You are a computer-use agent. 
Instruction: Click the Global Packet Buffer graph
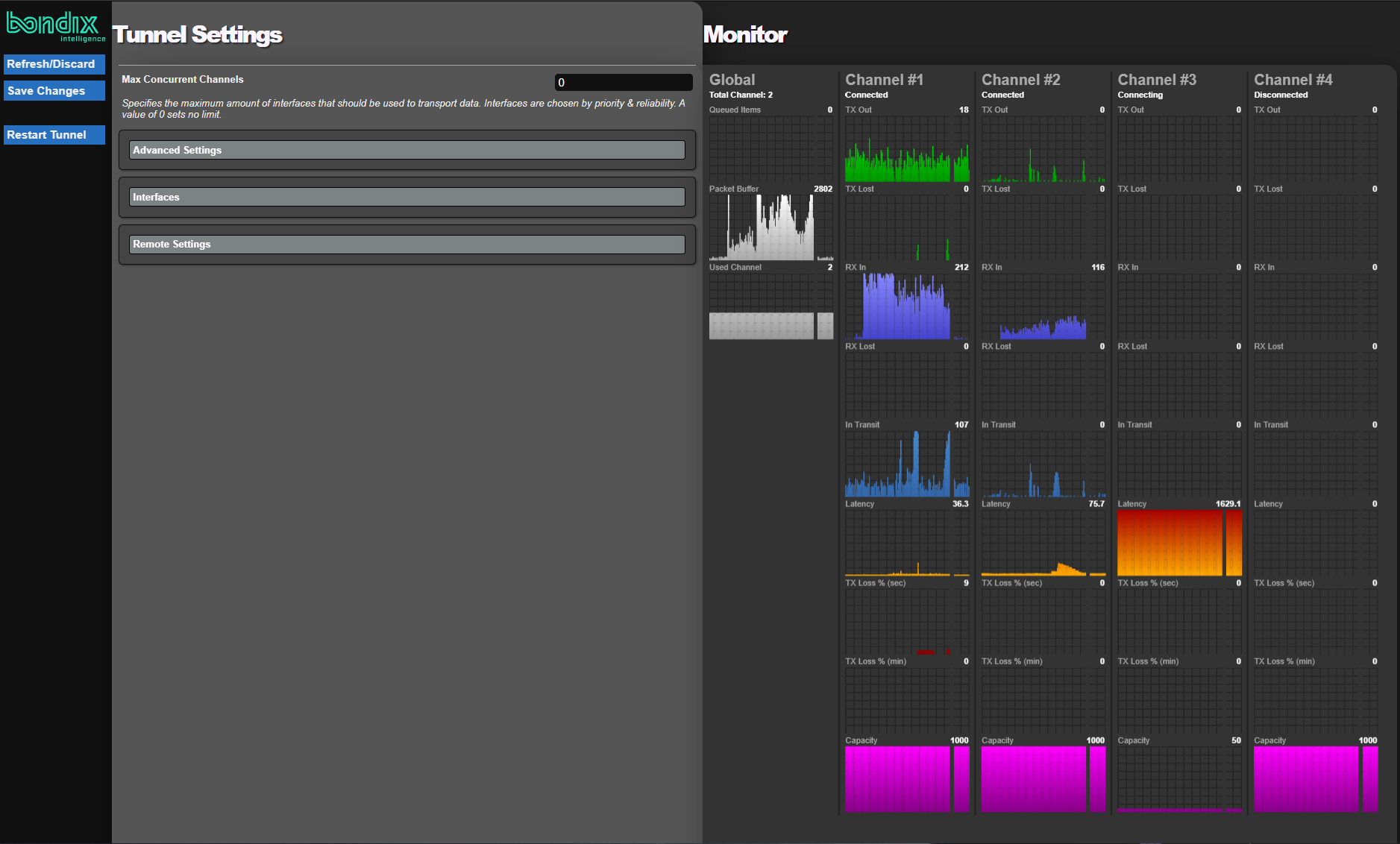pyautogui.click(x=770, y=227)
